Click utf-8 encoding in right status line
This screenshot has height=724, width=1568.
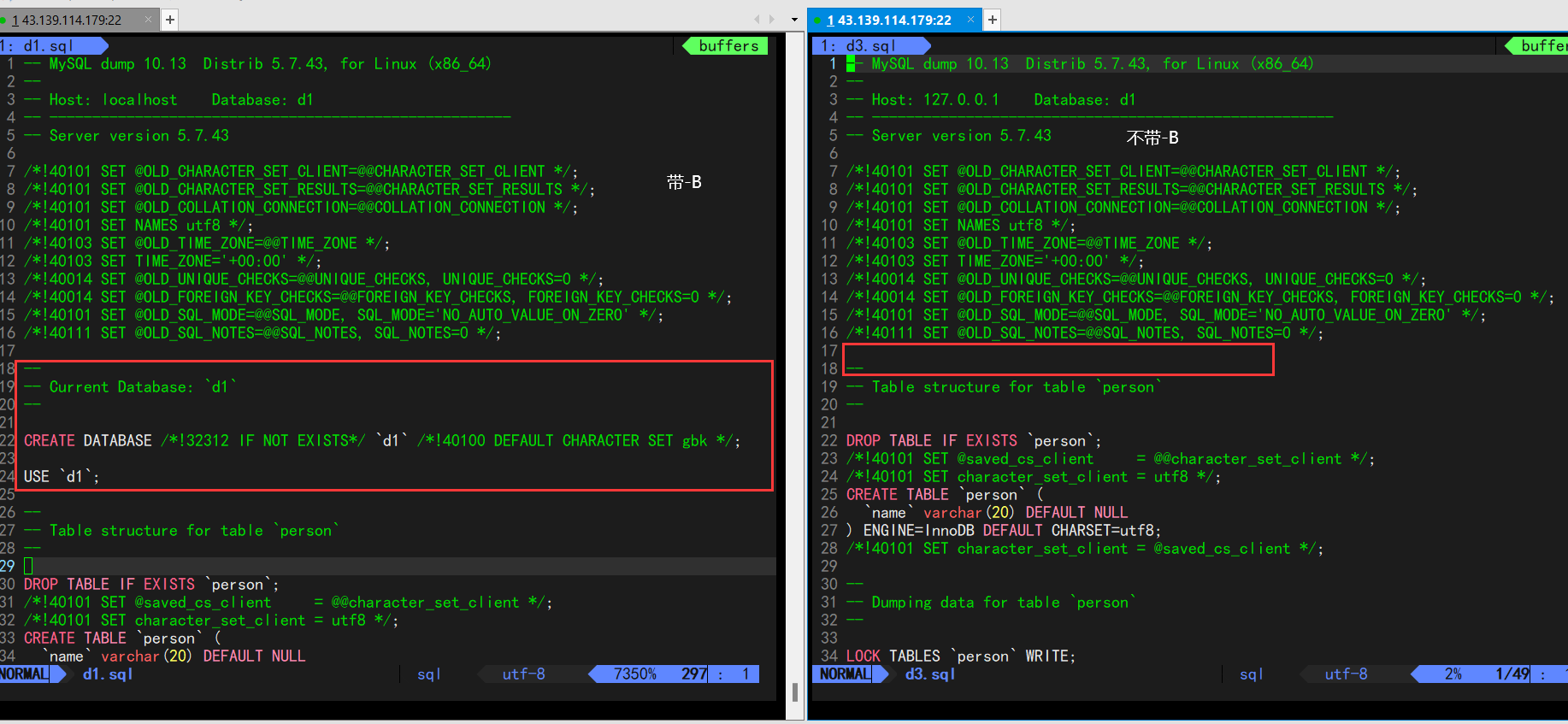tap(1346, 674)
